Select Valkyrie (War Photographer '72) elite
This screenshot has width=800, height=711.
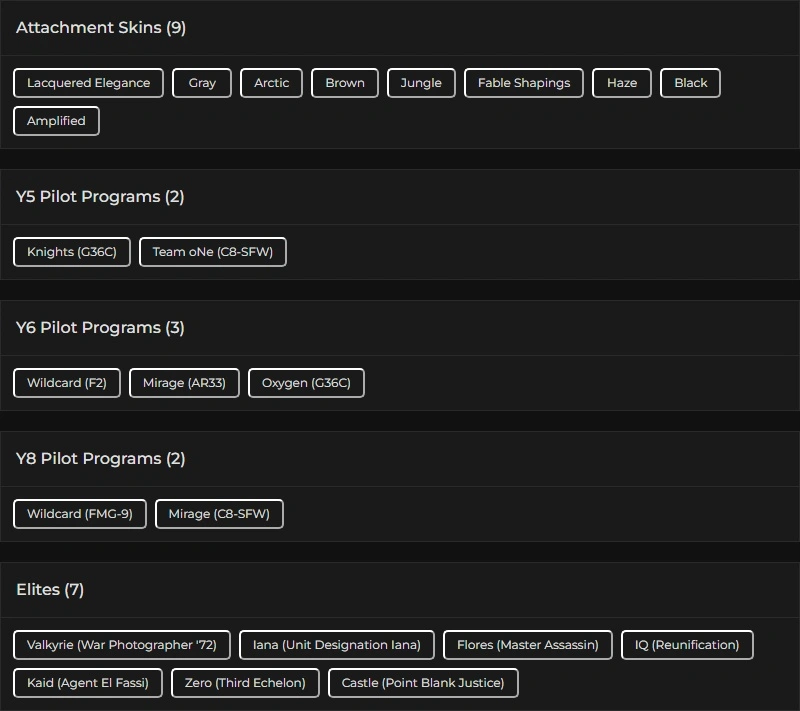[122, 645]
